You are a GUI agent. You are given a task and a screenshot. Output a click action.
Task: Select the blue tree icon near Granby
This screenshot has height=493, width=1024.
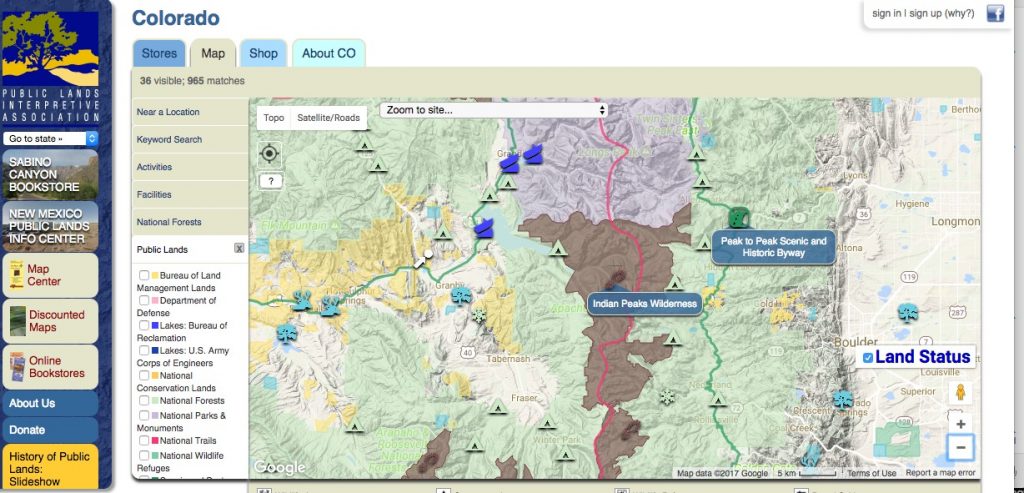coord(462,296)
